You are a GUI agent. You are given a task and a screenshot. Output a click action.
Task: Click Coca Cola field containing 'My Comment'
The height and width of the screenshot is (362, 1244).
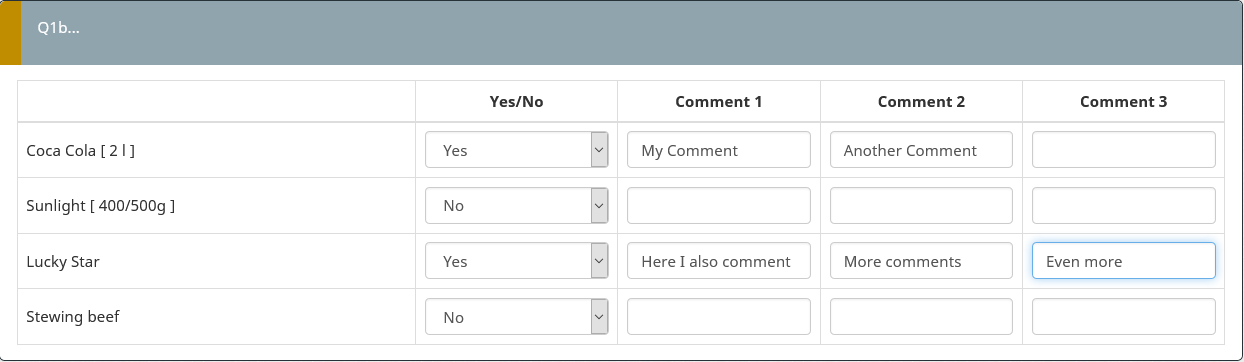(x=719, y=150)
